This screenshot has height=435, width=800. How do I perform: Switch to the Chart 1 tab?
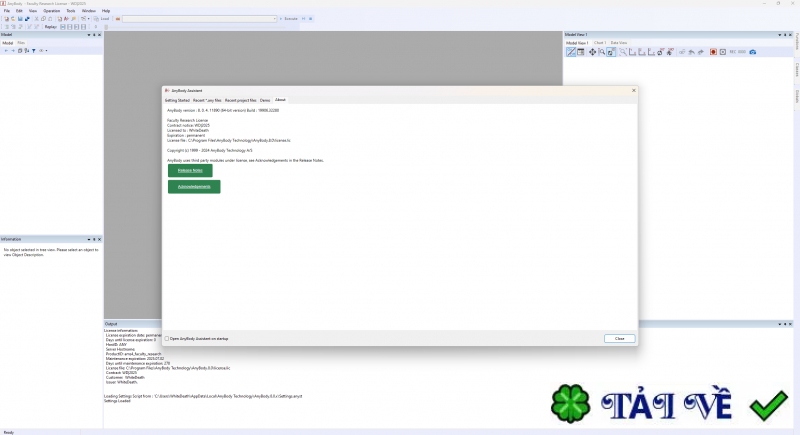600,43
